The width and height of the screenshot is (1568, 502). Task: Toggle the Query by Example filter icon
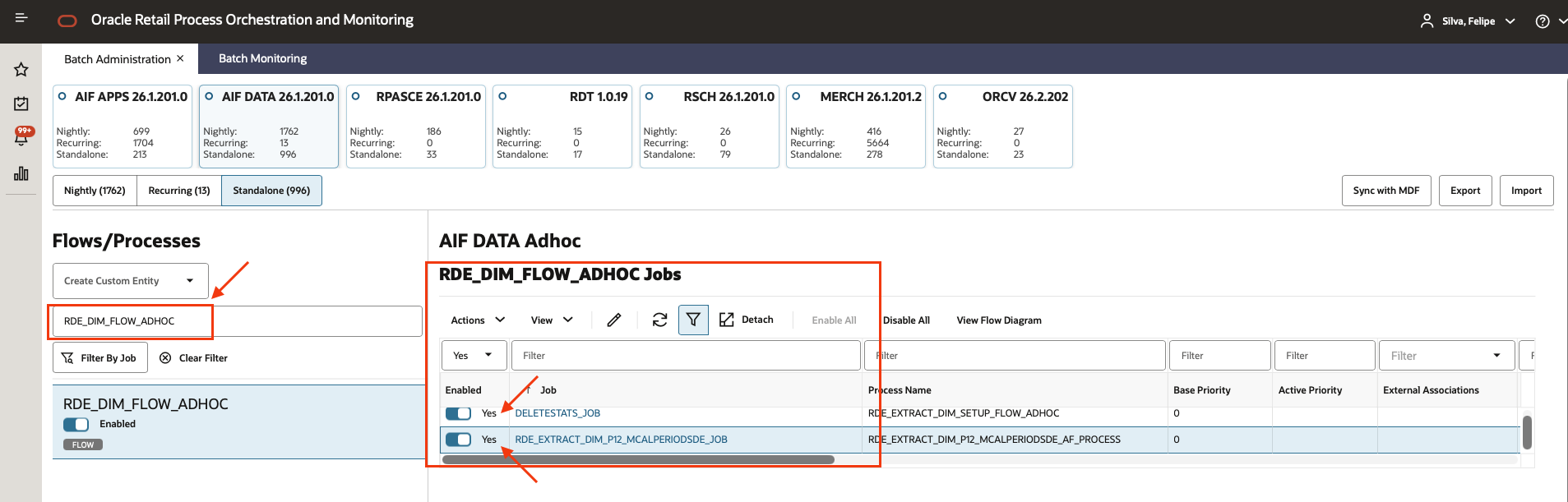pyautogui.click(x=693, y=320)
